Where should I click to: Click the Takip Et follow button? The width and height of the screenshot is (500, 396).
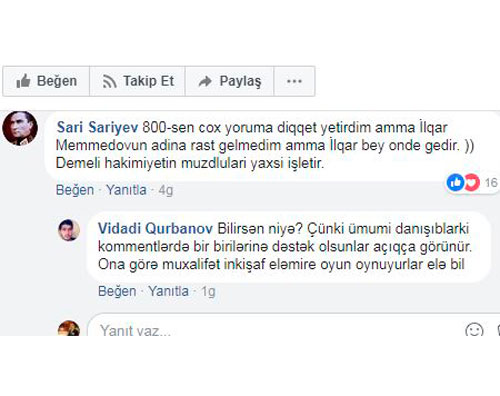point(137,81)
